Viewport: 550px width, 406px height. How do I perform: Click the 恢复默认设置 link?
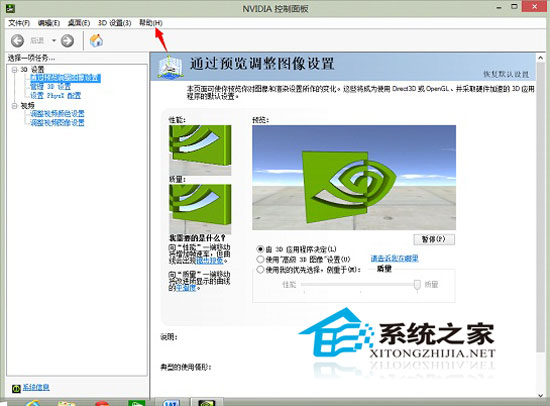(506, 74)
